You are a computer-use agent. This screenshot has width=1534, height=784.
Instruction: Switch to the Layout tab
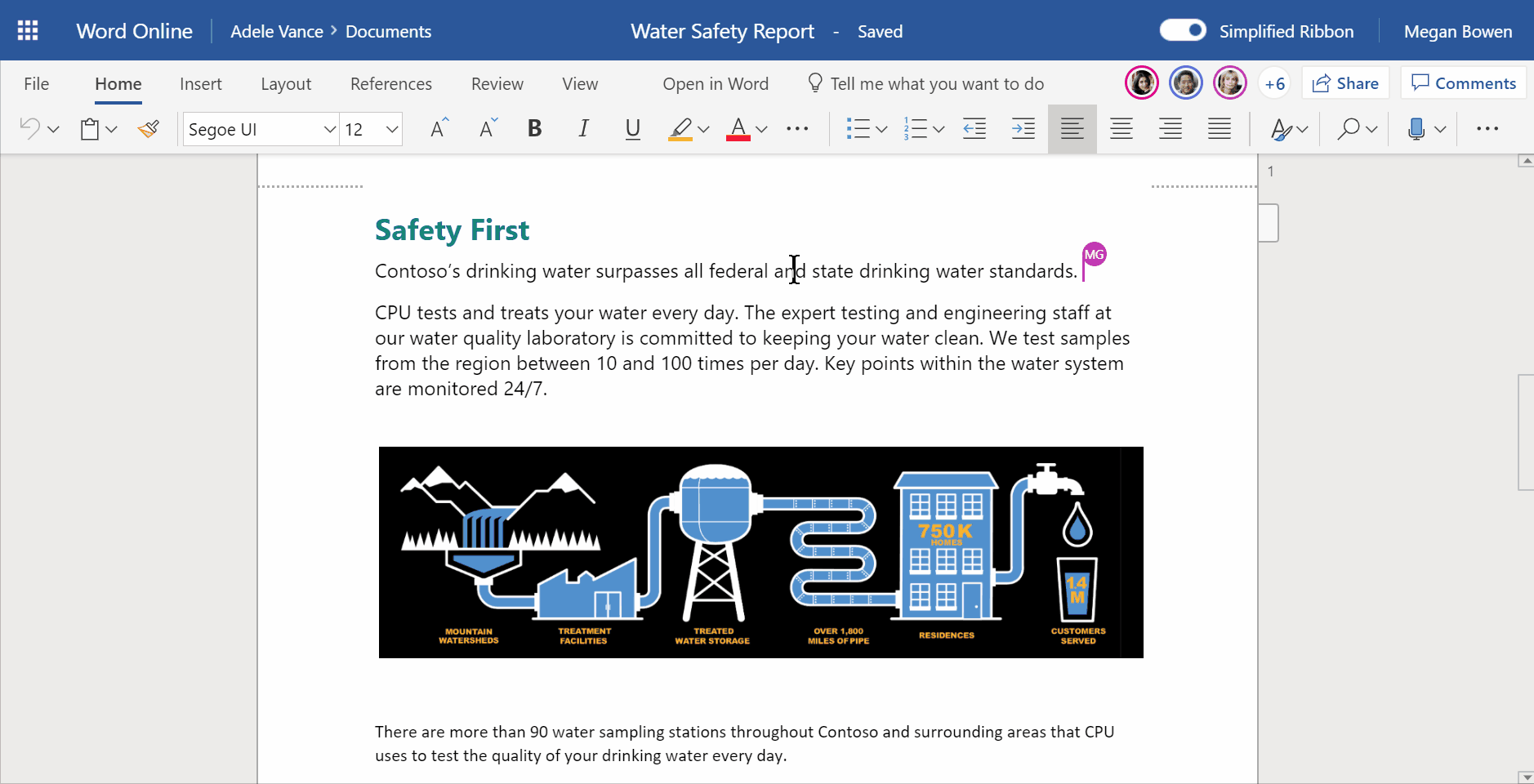click(x=286, y=84)
